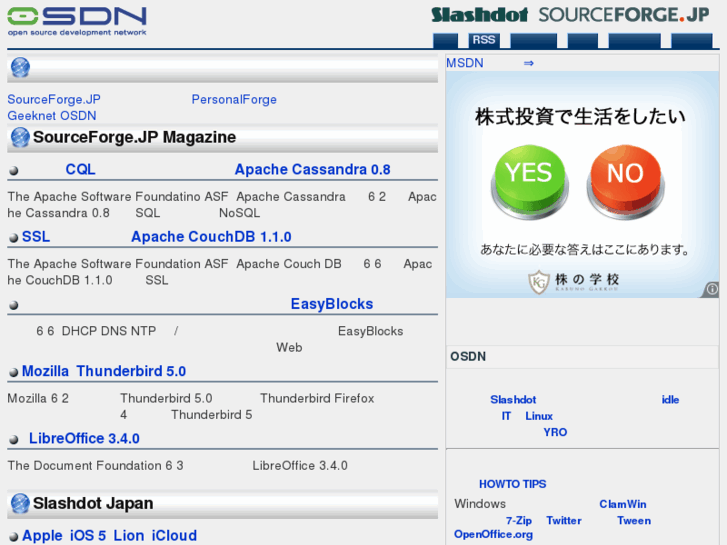Click the Slashdot Japan section heading

click(x=93, y=503)
